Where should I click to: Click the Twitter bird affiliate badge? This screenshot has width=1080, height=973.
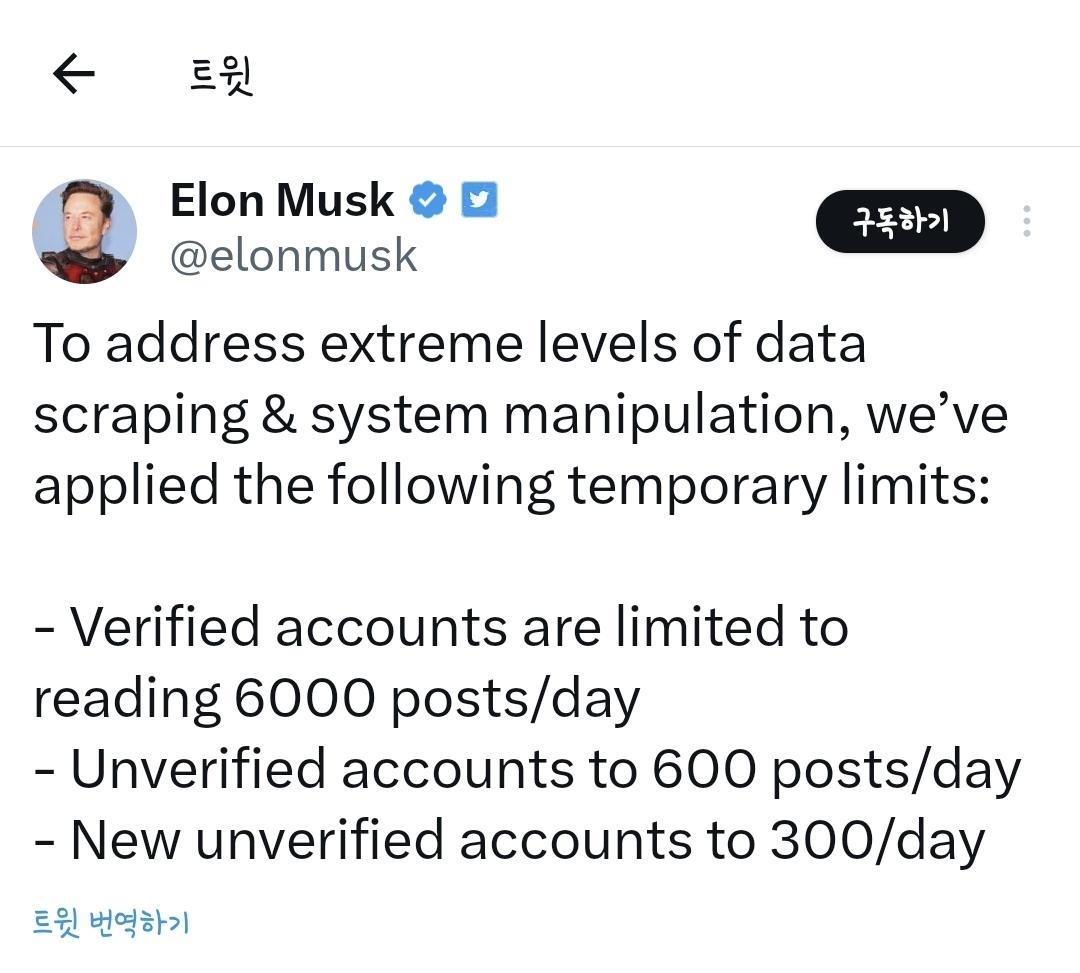pyautogui.click(x=479, y=200)
